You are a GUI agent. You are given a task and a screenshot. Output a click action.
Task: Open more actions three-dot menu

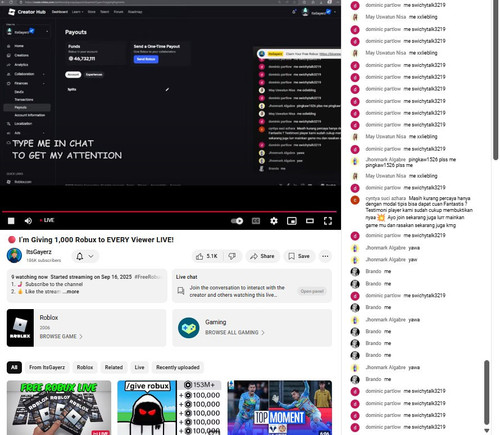point(325,256)
